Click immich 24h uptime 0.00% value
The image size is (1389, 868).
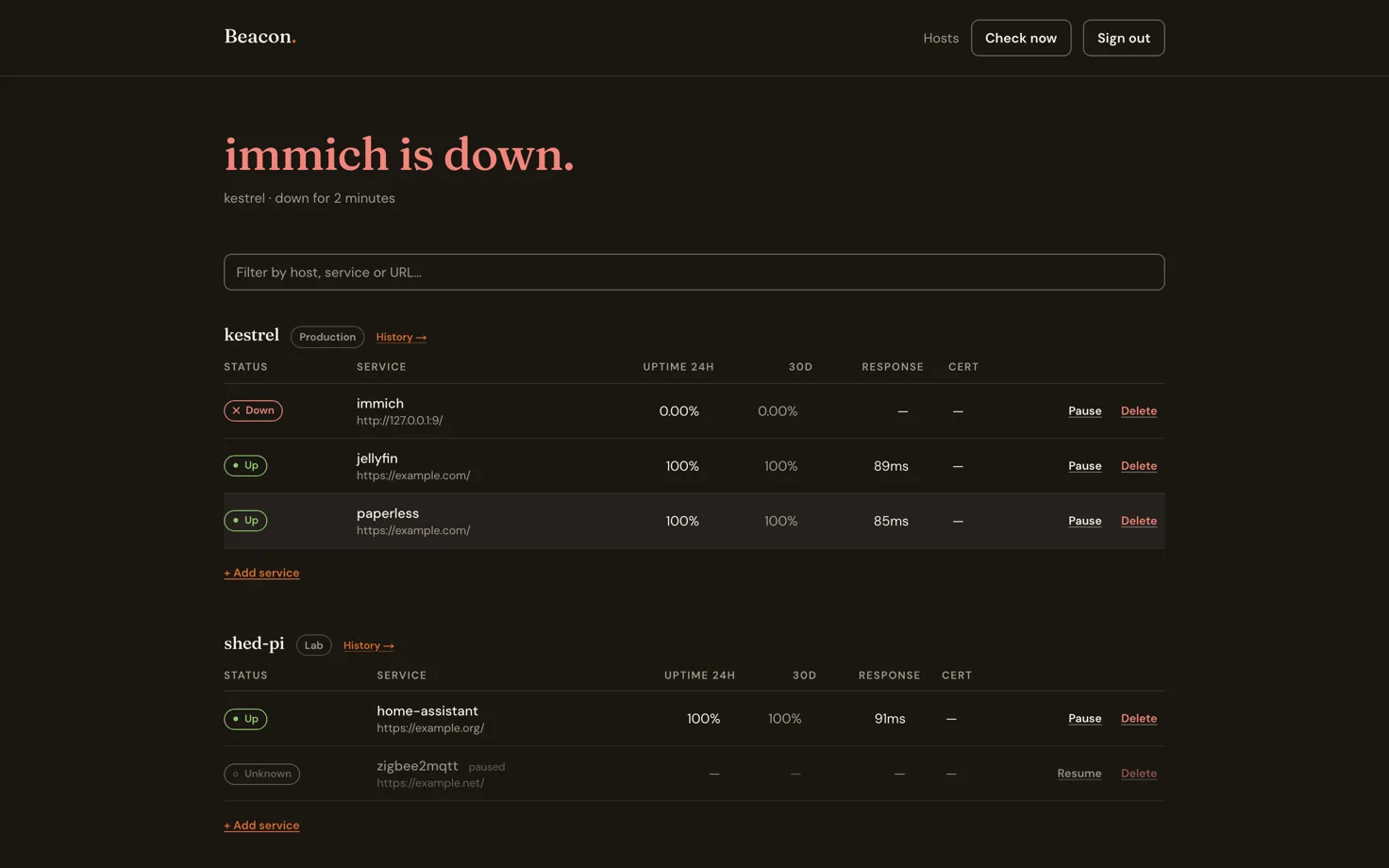pyautogui.click(x=679, y=411)
